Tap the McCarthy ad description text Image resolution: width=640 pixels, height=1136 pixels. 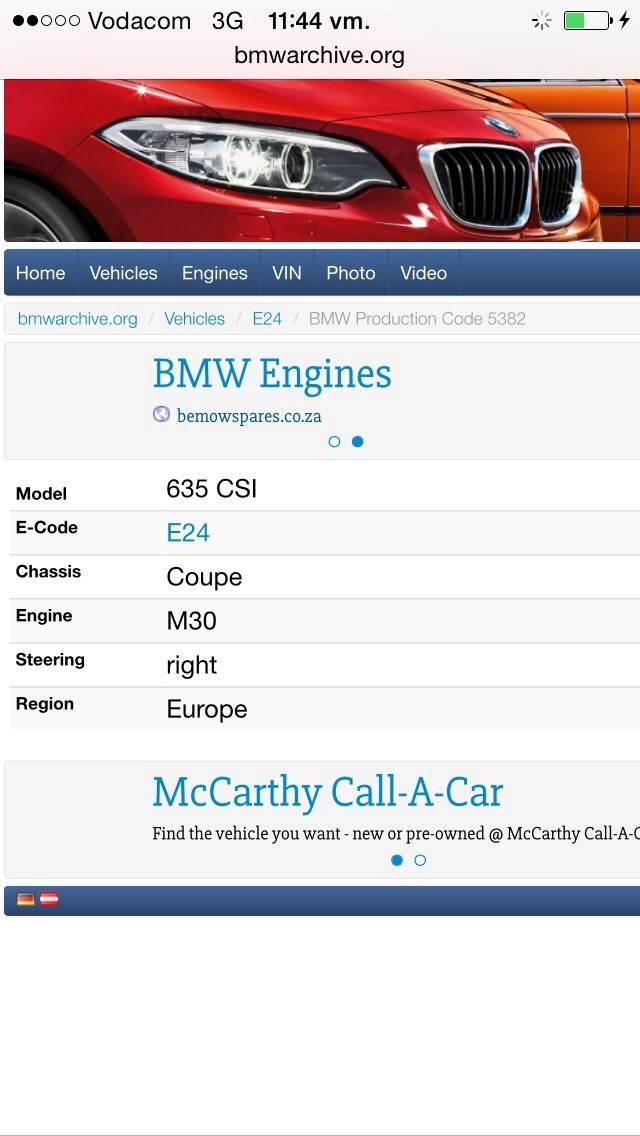(x=396, y=834)
